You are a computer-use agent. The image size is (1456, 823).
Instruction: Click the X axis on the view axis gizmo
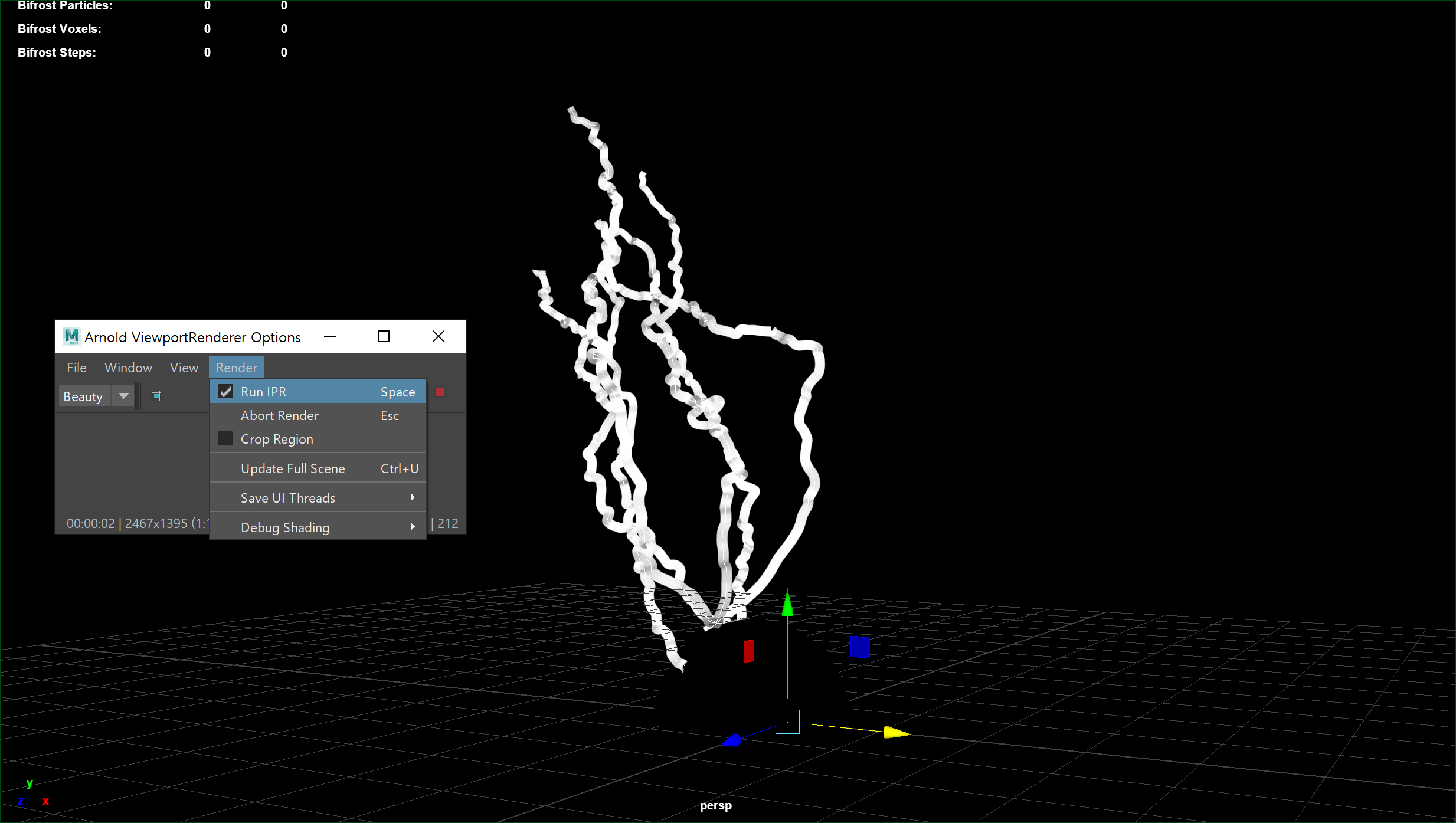coord(45,801)
